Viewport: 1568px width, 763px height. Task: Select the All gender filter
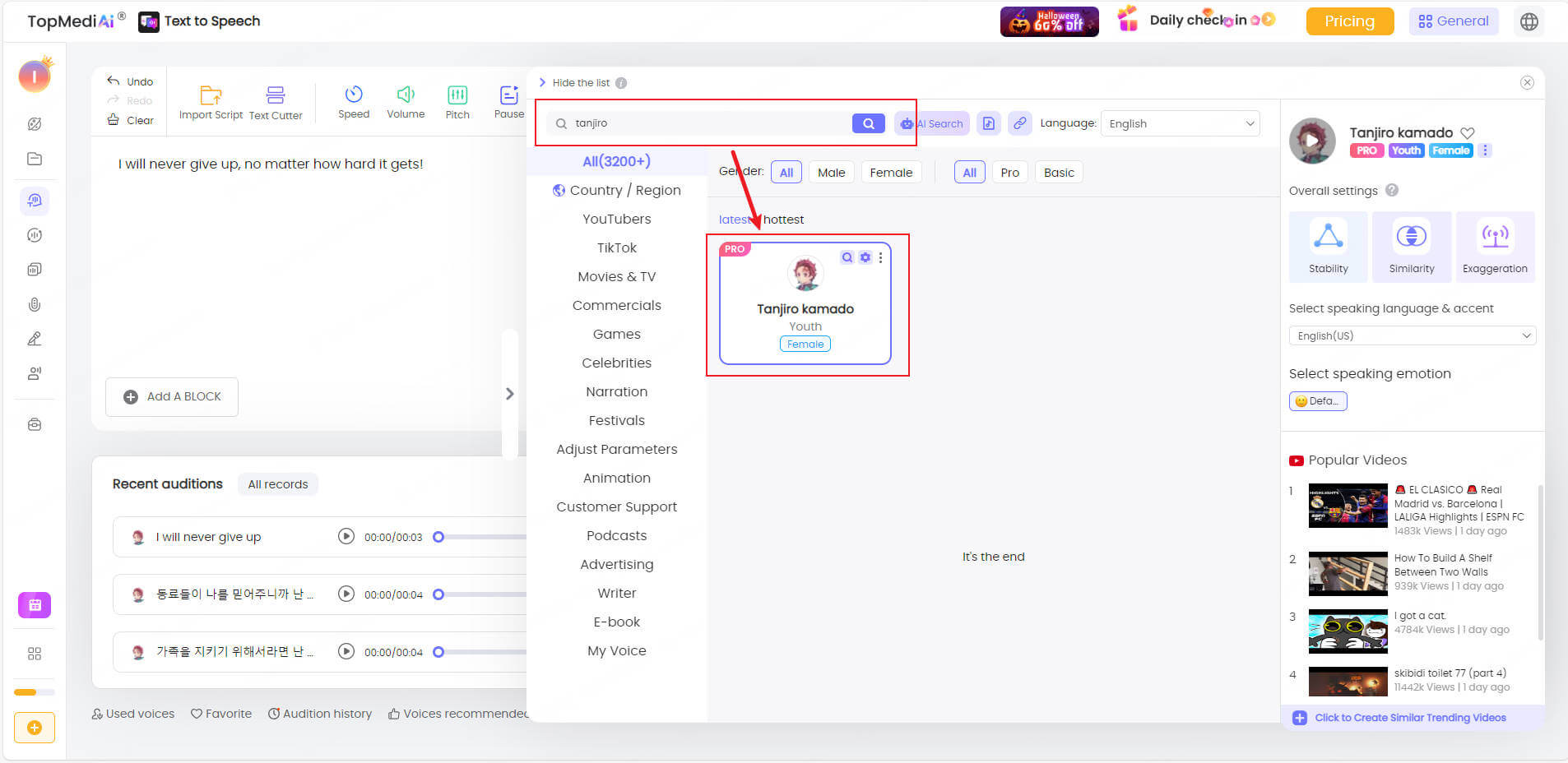pos(786,173)
